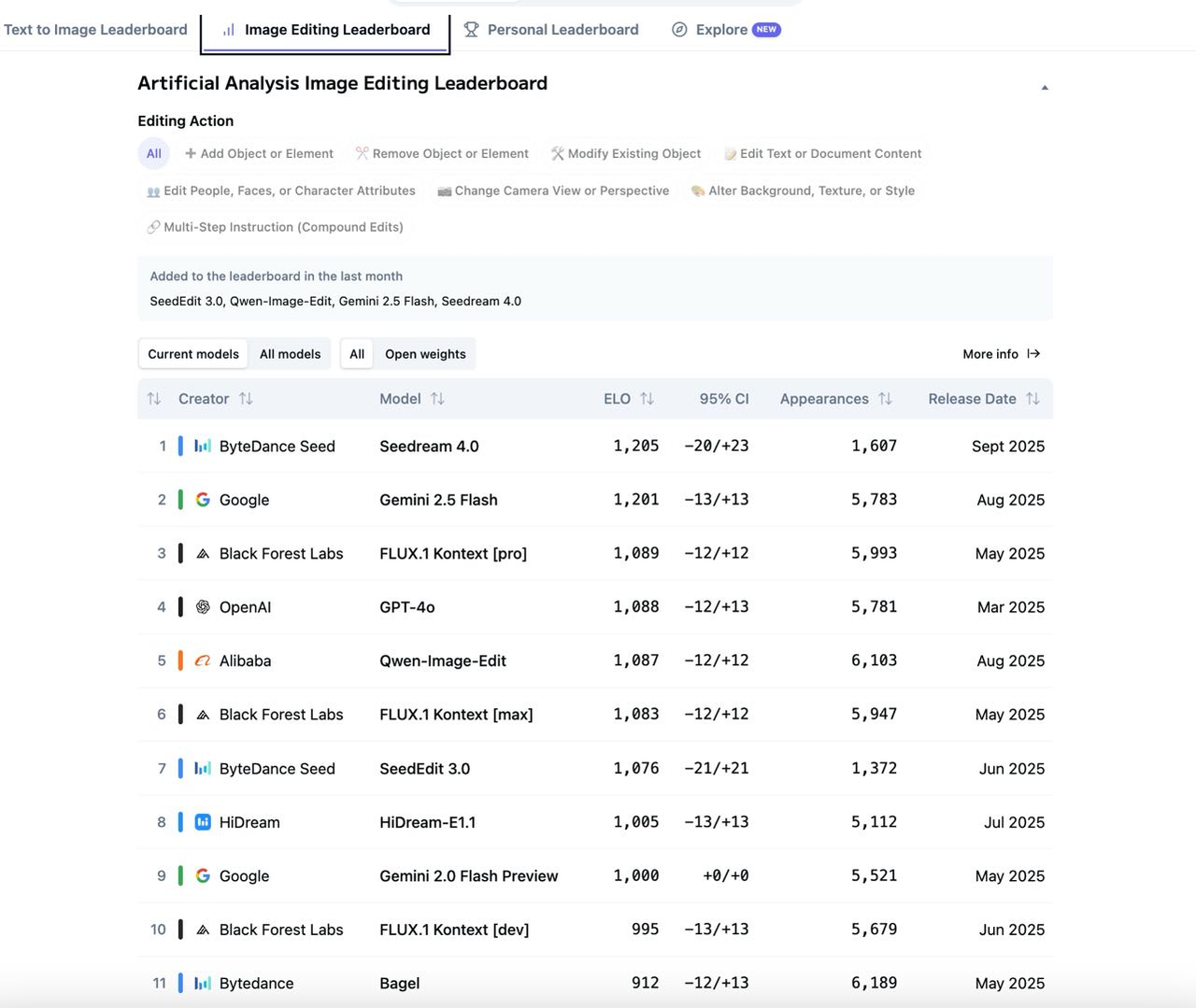The image size is (1196, 1008).
Task: Click the rank column sort icon
Action: coord(154,399)
